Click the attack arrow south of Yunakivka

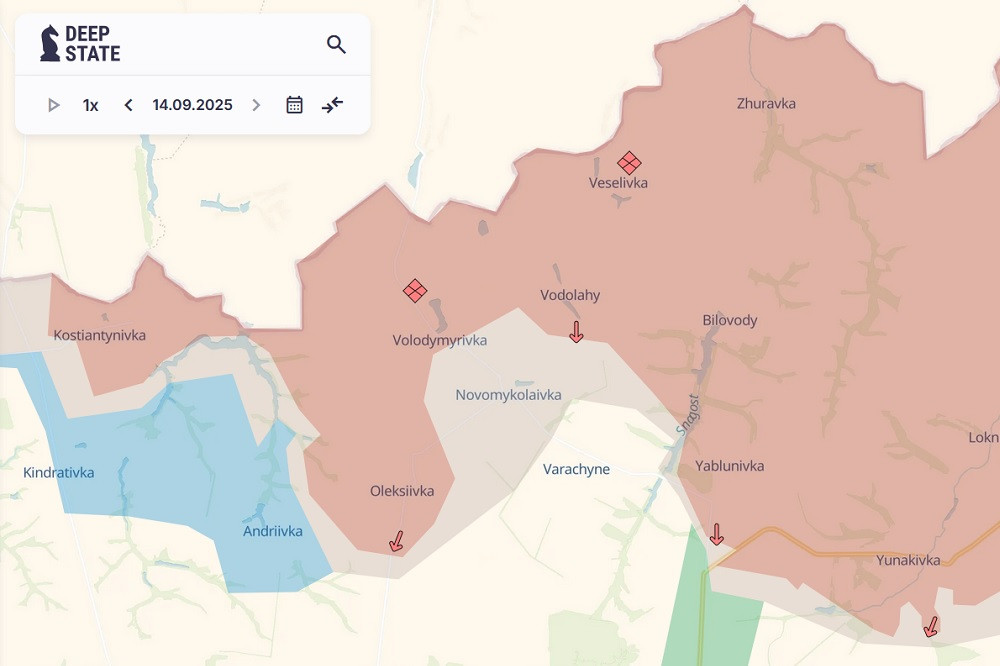(x=930, y=627)
